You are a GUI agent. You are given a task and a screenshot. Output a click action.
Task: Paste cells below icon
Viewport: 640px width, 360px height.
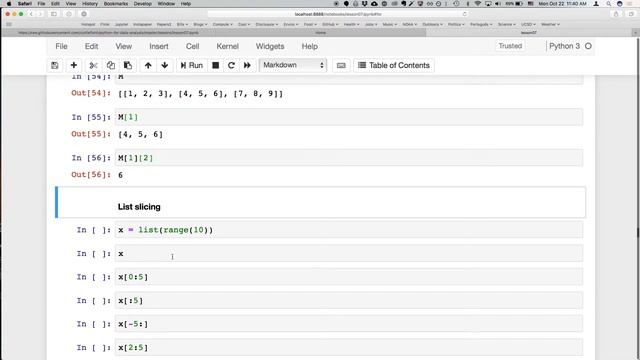pos(128,65)
